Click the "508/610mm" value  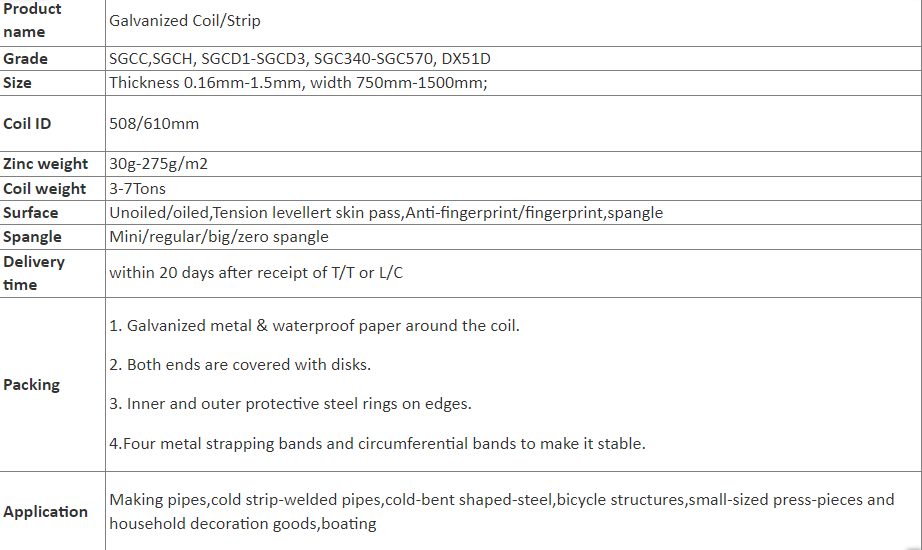[154, 124]
